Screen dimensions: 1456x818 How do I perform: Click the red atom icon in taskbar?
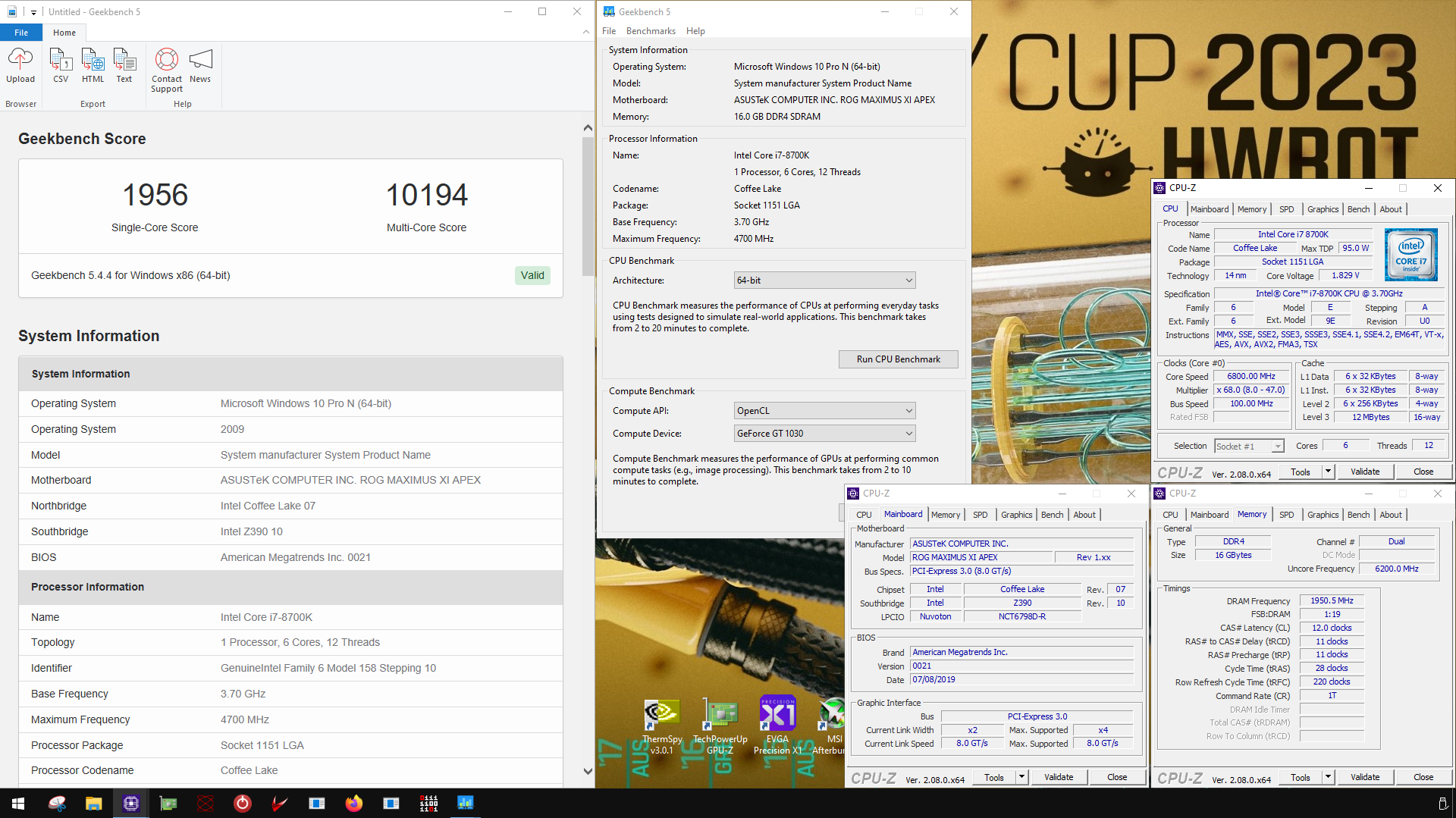pos(206,803)
